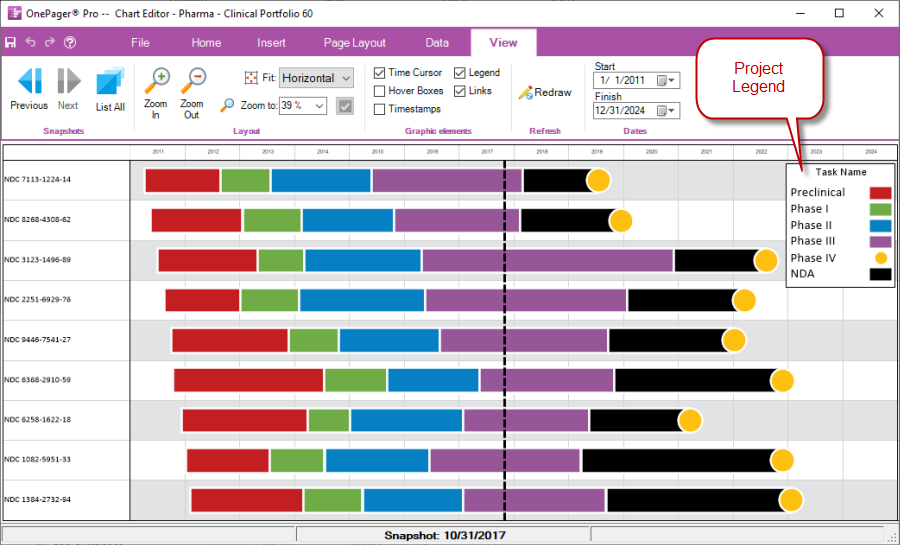Image resolution: width=900 pixels, height=545 pixels.
Task: Click the Phase IV yellow circle in legend
Action: click(x=880, y=258)
